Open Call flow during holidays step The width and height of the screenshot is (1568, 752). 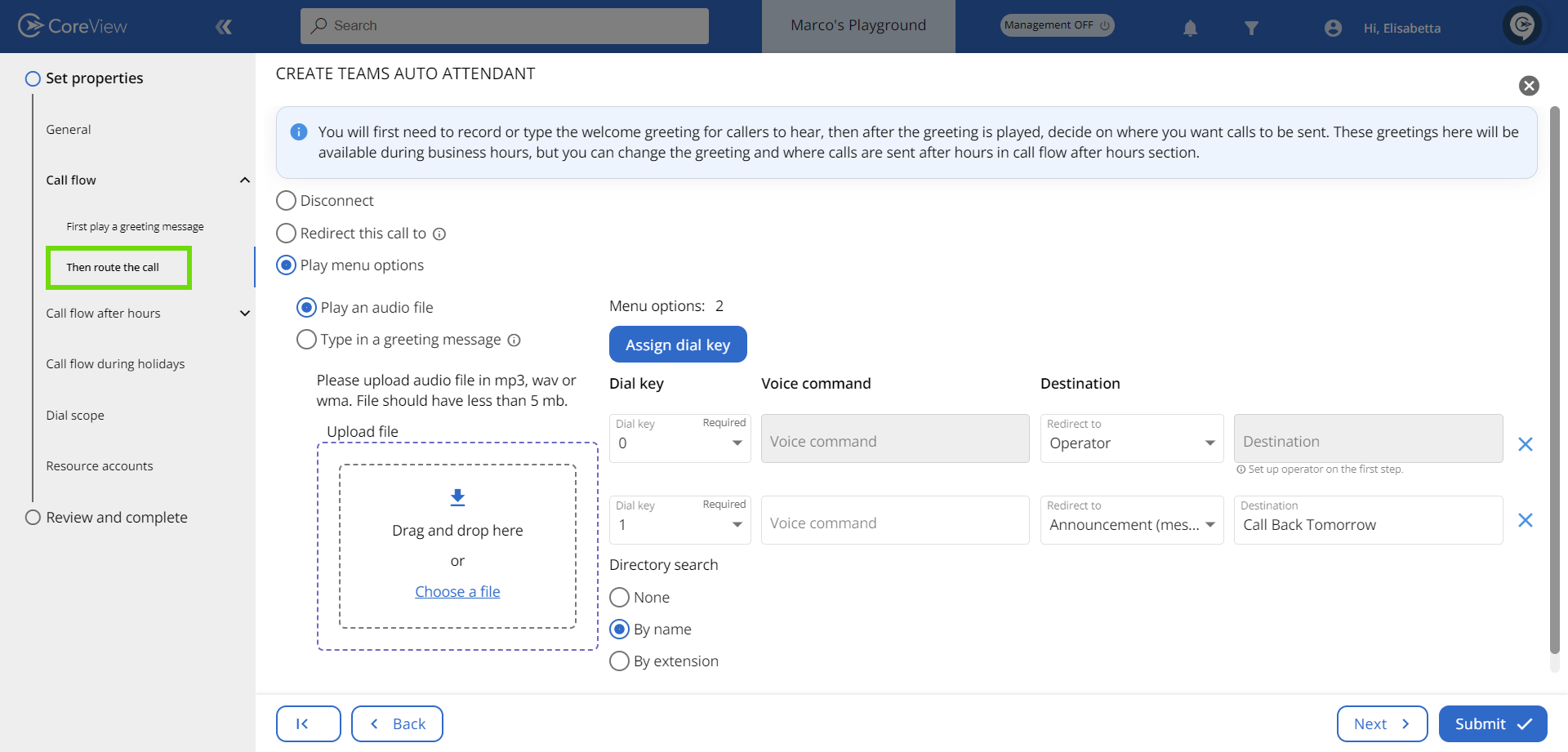115,364
